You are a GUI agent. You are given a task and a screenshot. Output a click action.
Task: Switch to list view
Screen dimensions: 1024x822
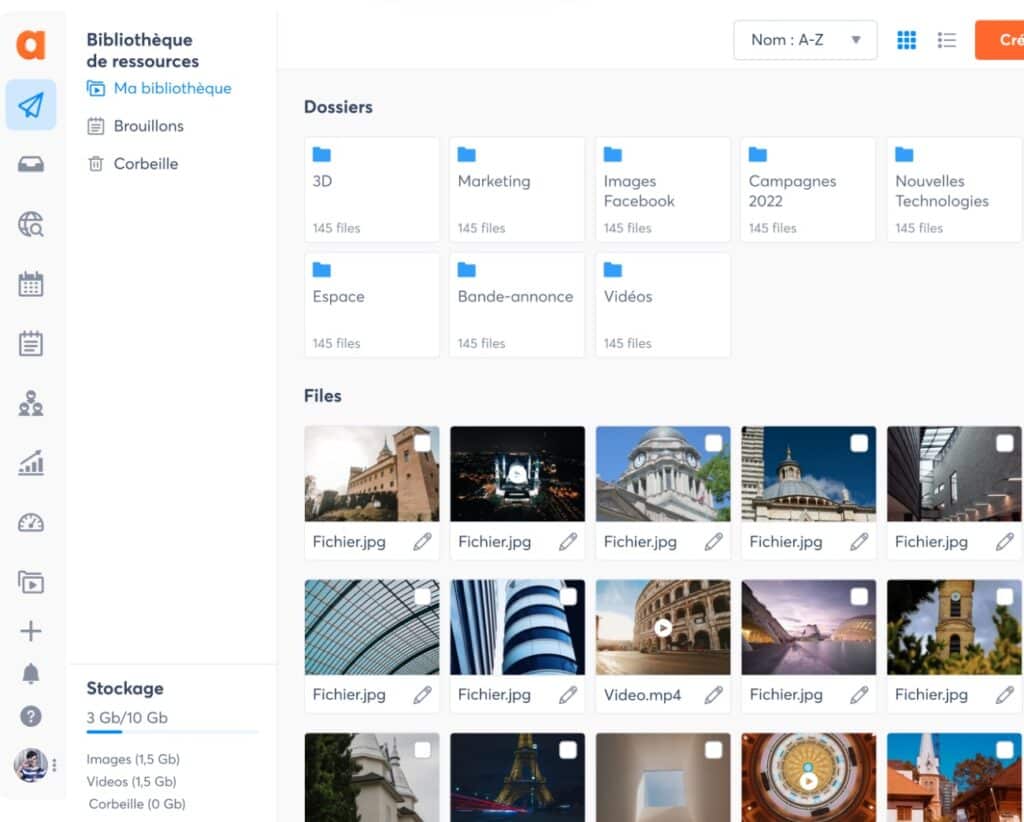coord(946,40)
